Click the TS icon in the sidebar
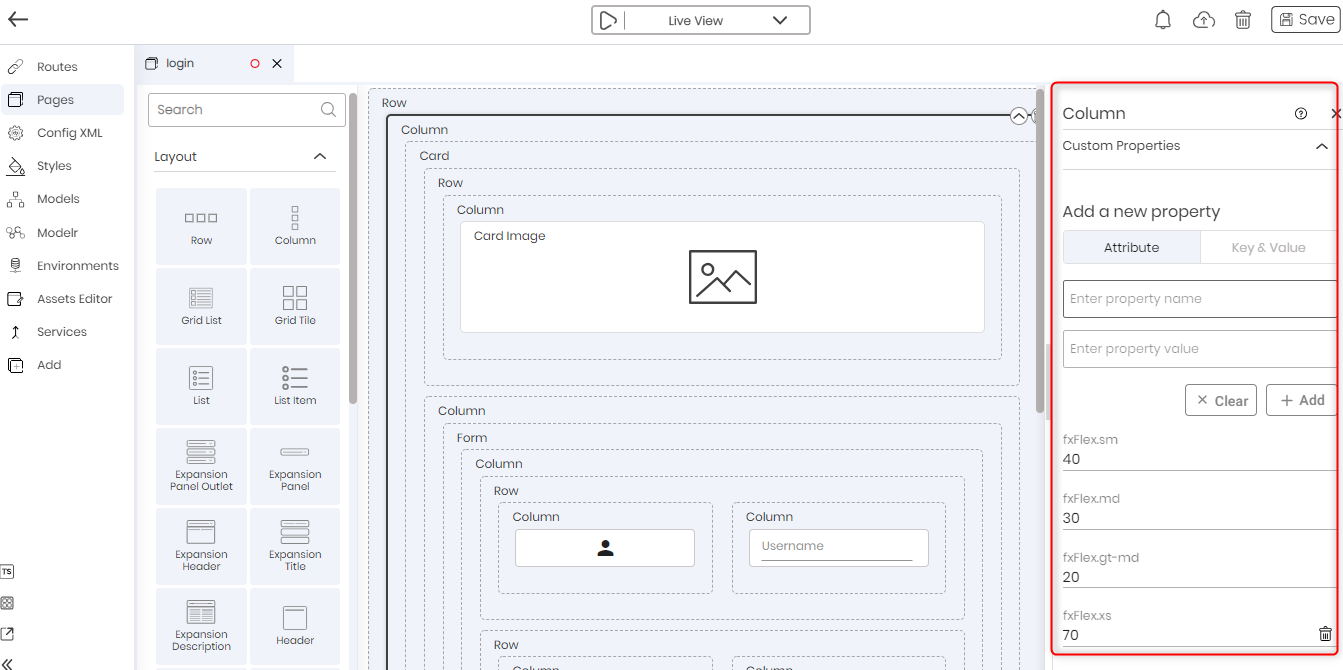 pyautogui.click(x=7, y=572)
